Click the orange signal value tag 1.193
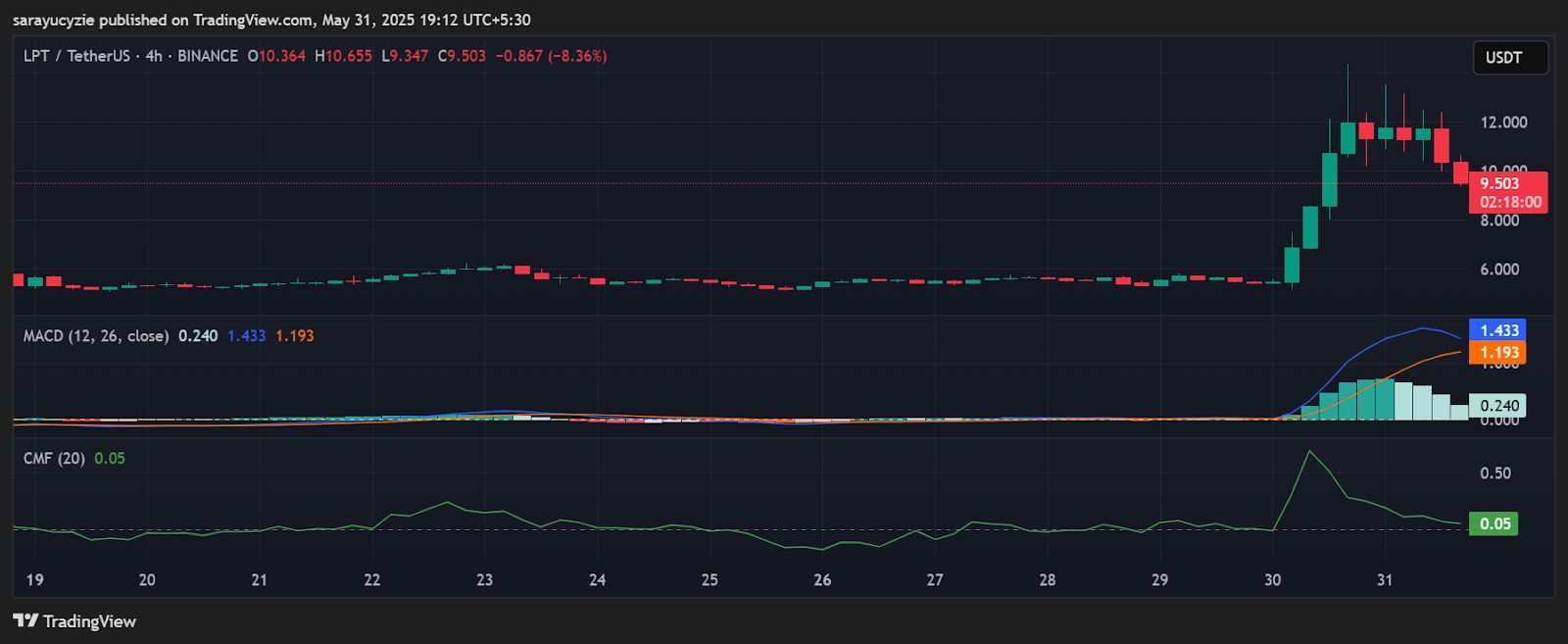This screenshot has height=644, width=1568. (1498, 353)
